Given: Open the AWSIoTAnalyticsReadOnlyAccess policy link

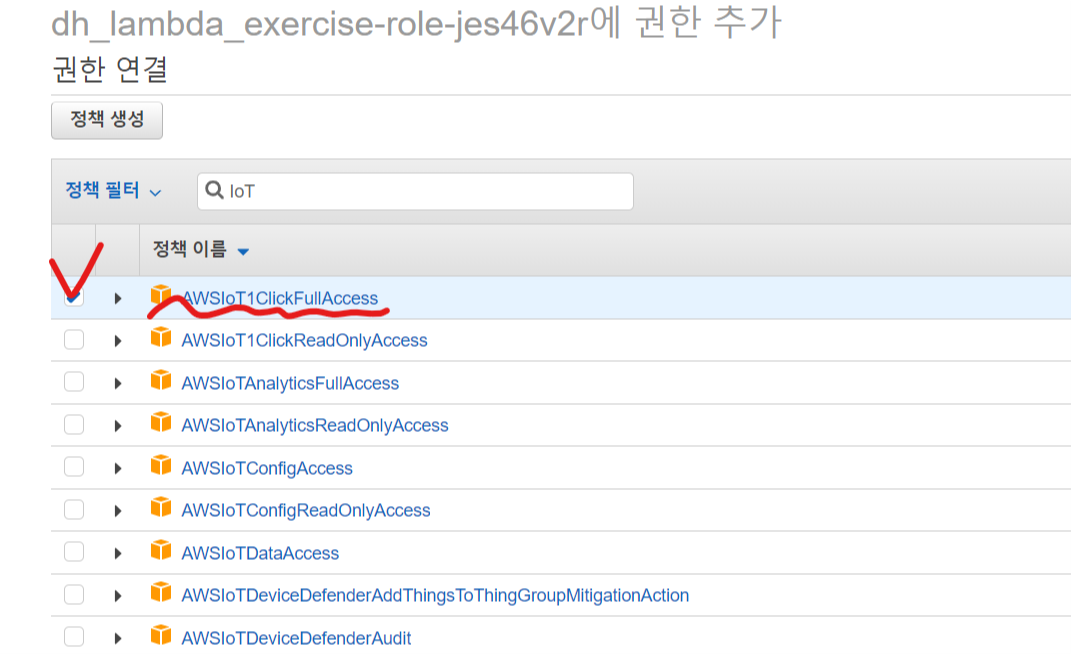Looking at the screenshot, I should point(314,426).
